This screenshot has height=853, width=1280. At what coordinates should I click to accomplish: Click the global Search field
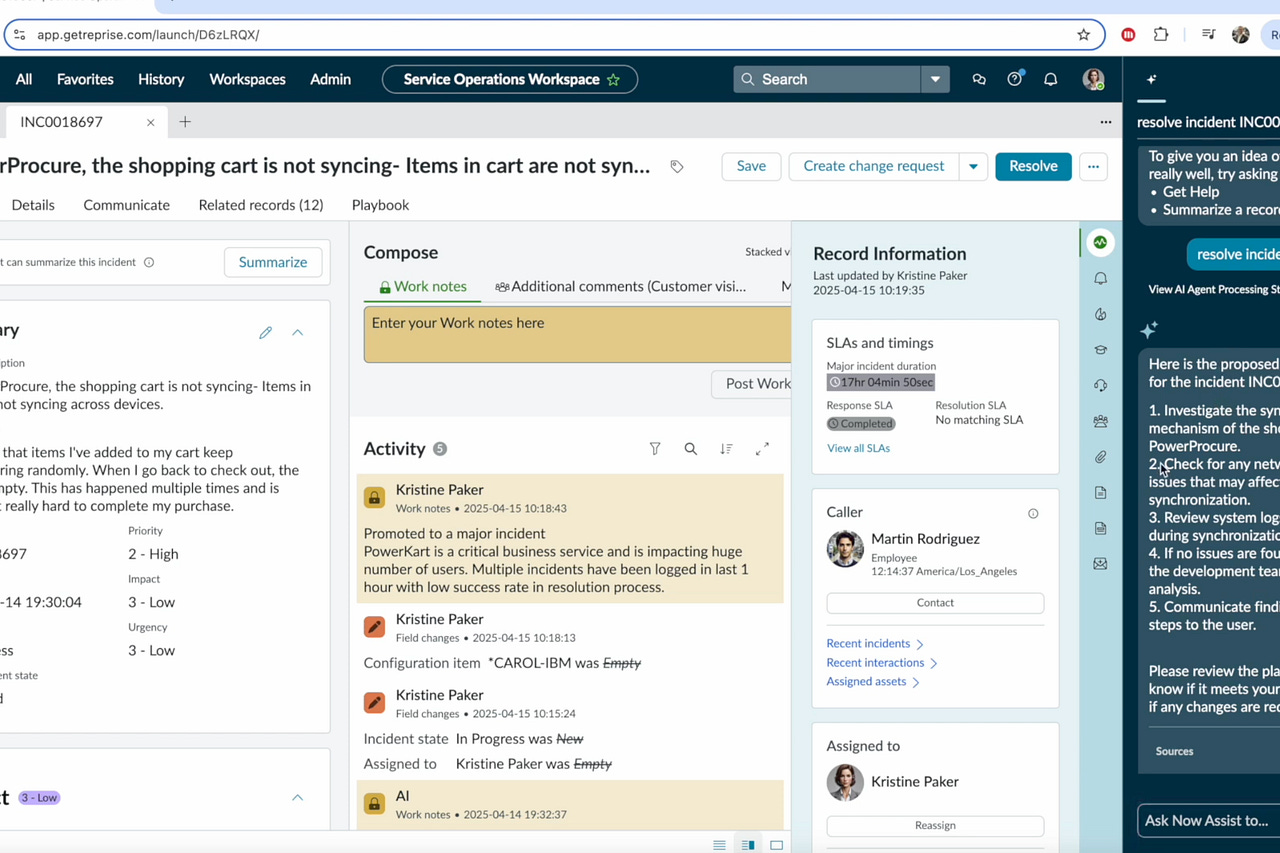828,80
